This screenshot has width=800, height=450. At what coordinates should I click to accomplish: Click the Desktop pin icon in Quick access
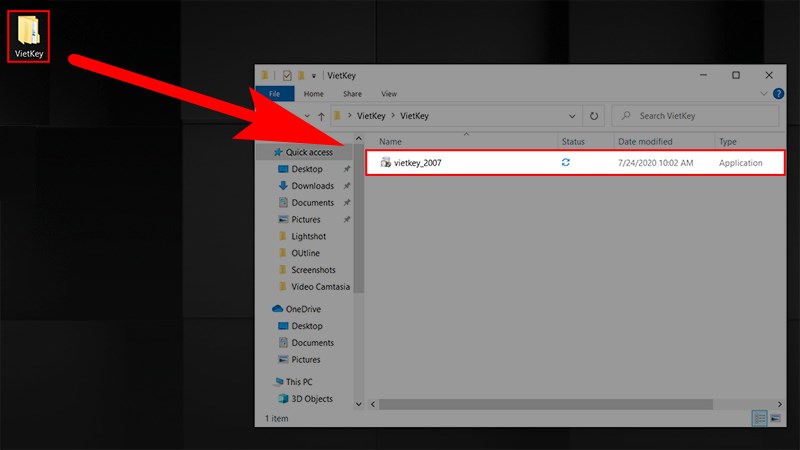(347, 169)
